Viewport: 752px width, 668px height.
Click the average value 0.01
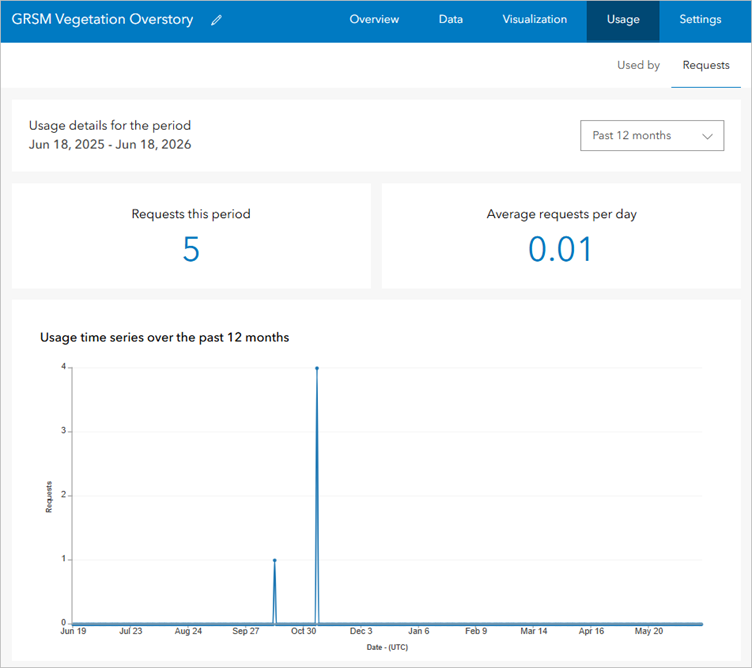pyautogui.click(x=560, y=249)
